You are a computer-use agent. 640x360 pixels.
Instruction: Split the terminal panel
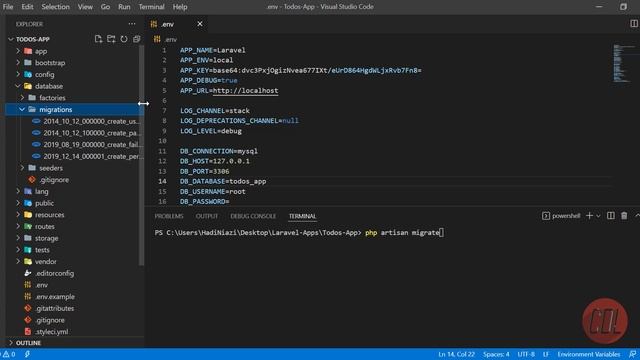[x=611, y=216]
